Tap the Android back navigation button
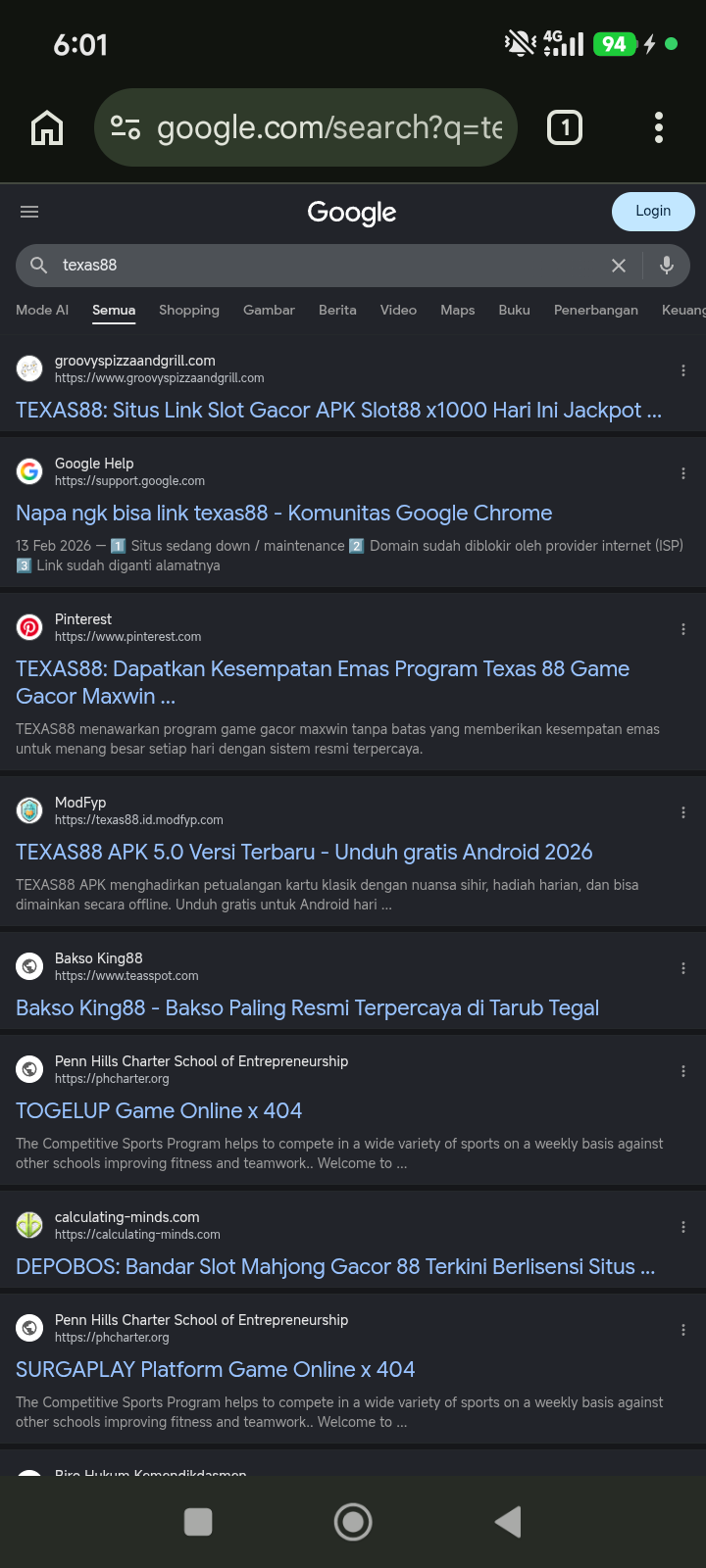The height and width of the screenshot is (1568, 706). pos(508,1522)
